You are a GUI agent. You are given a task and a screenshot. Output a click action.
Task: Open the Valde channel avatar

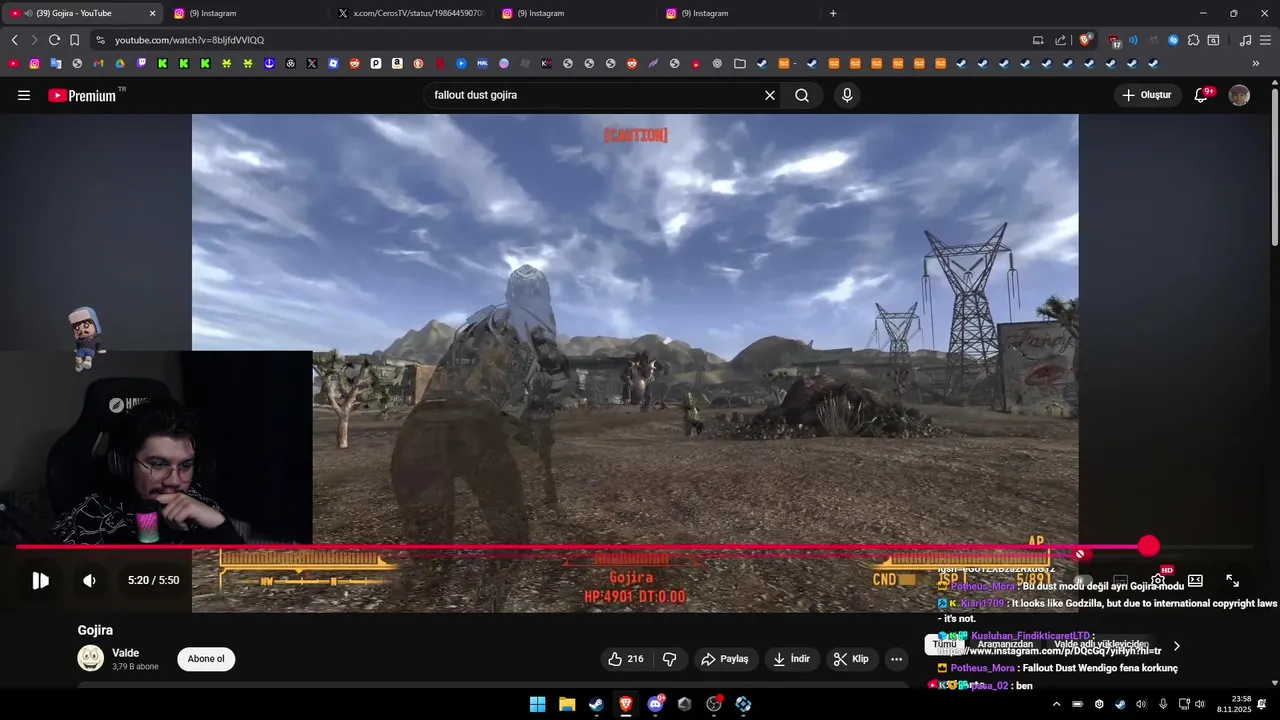point(91,658)
